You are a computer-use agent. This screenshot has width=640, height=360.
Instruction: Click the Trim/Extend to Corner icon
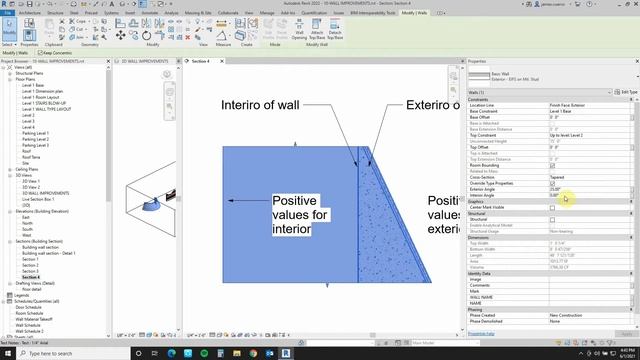click(160, 36)
